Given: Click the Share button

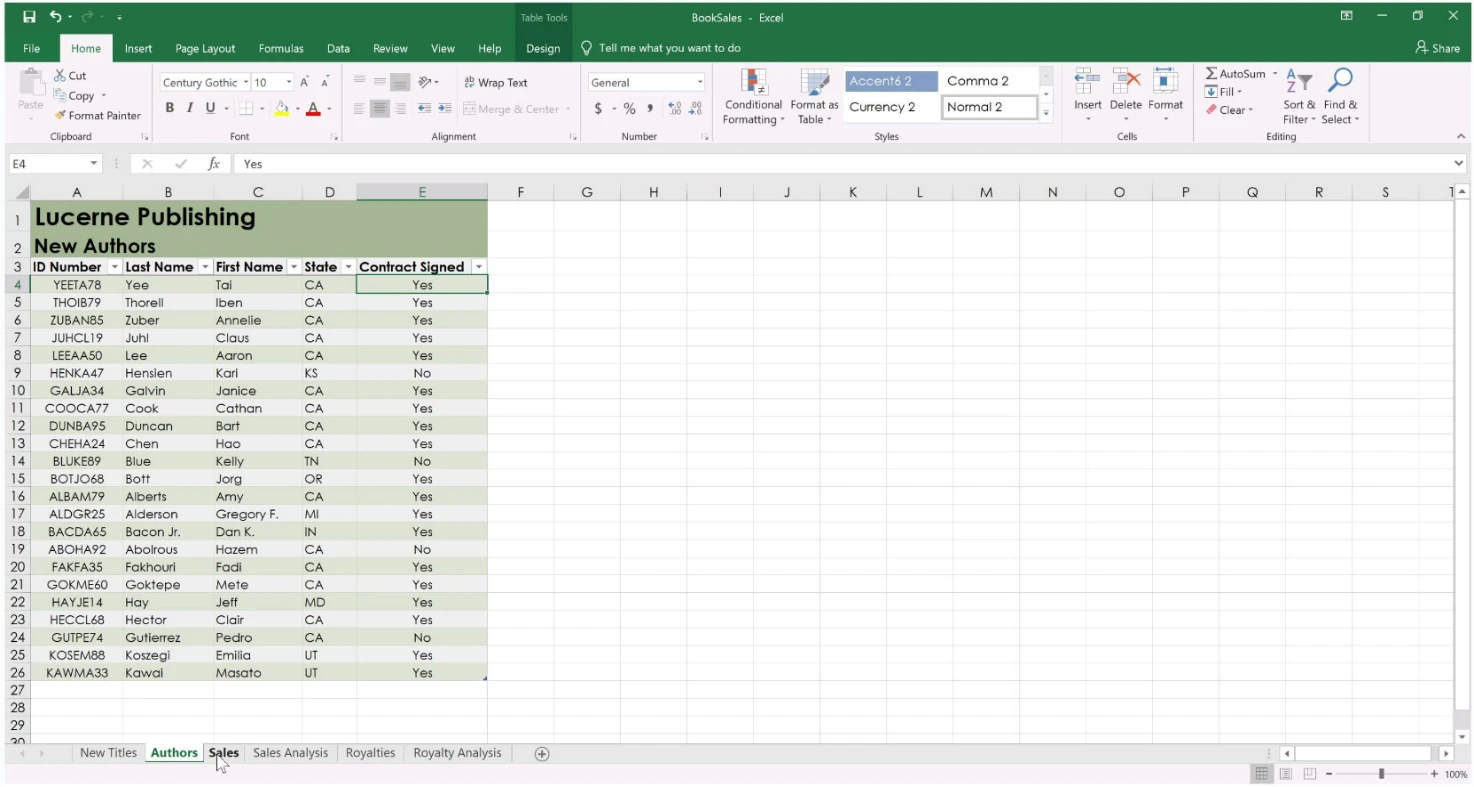Looking at the screenshot, I should 1437,48.
